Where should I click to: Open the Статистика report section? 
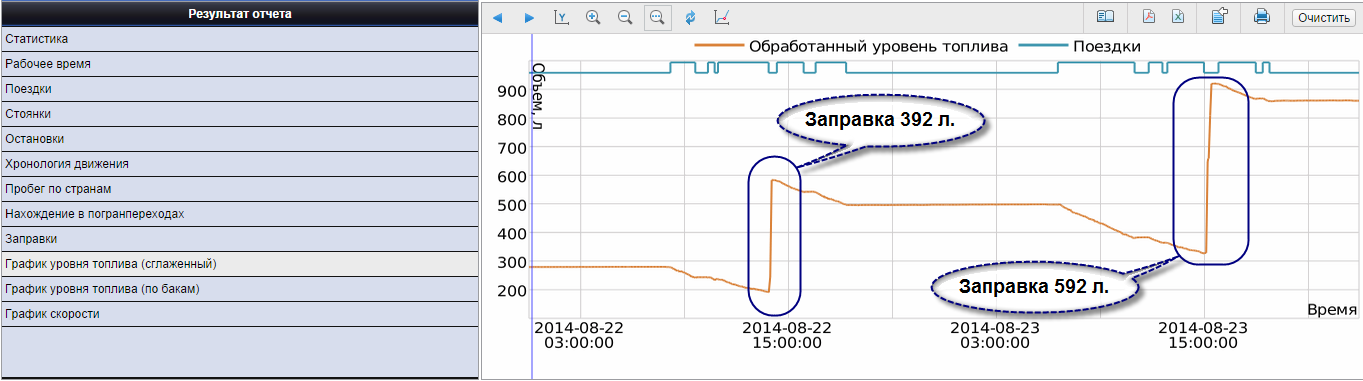pyautogui.click(x=239, y=39)
